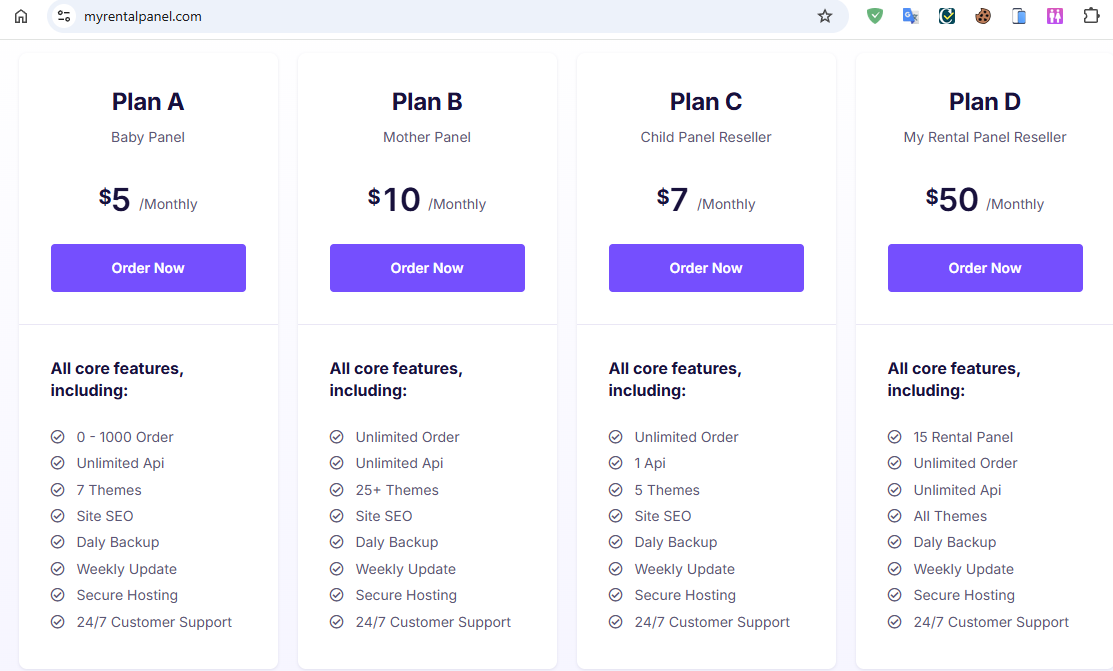Screen dimensions: 1113x671
Task: Order Plan C Child Panel Reseller
Action: pyautogui.click(x=706, y=268)
